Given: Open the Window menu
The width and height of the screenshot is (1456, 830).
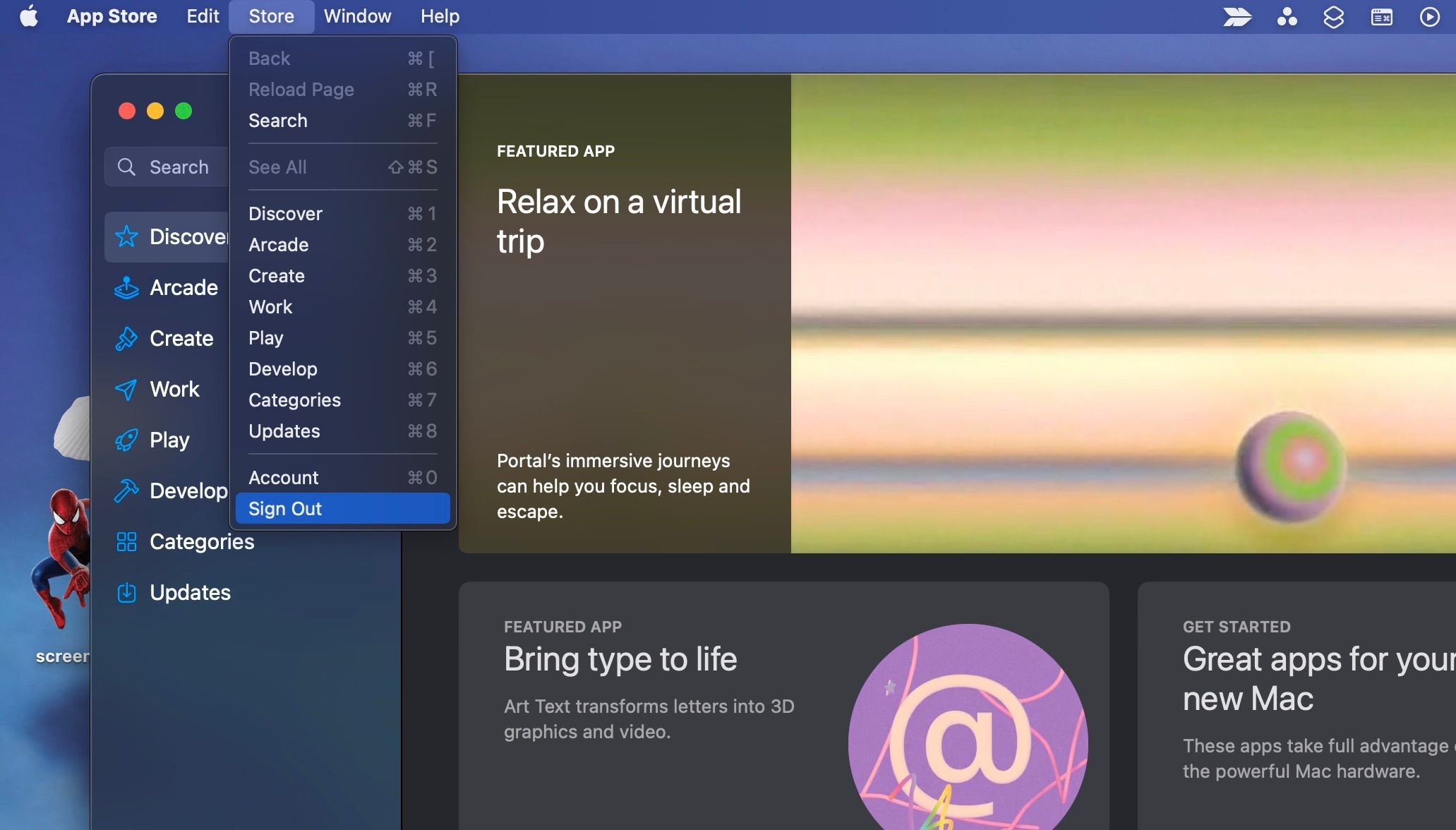Looking at the screenshot, I should pos(357,16).
